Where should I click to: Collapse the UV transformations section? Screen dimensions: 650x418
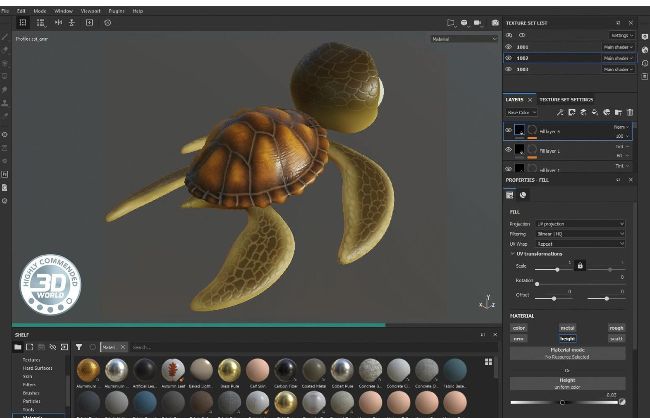point(513,253)
